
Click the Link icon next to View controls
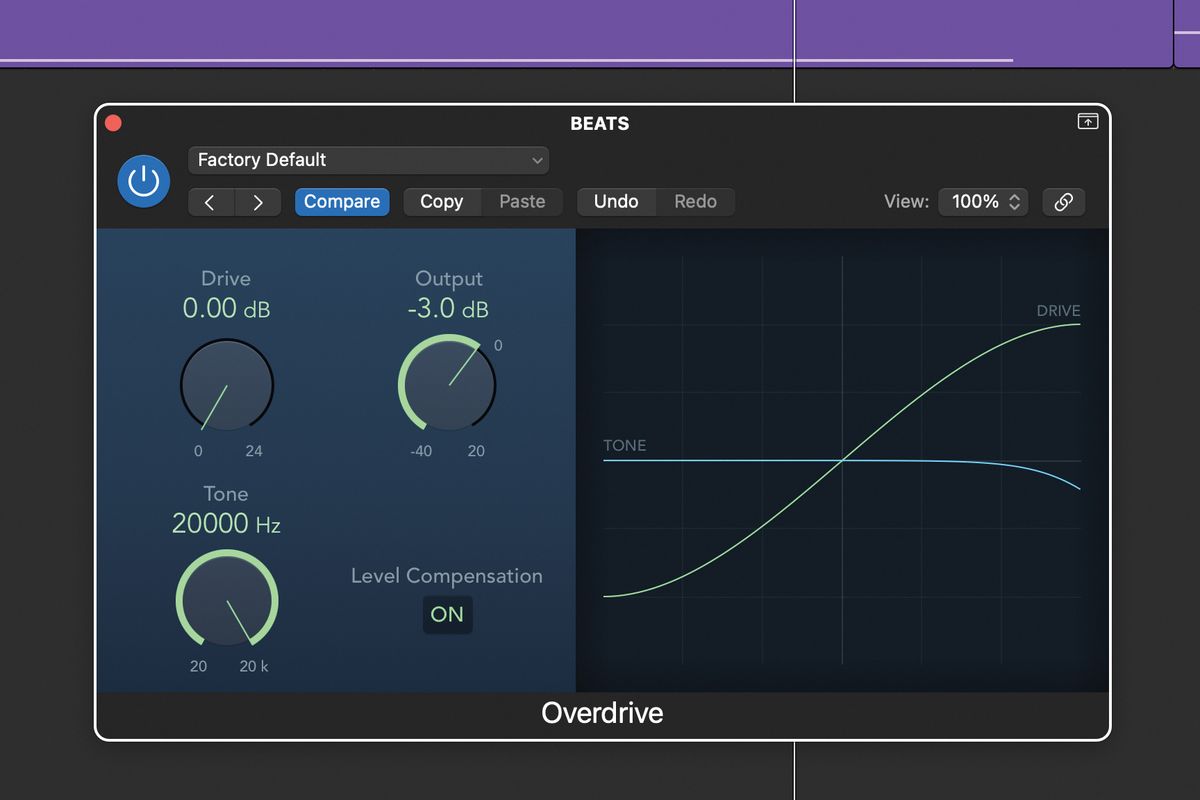[x=1063, y=201]
